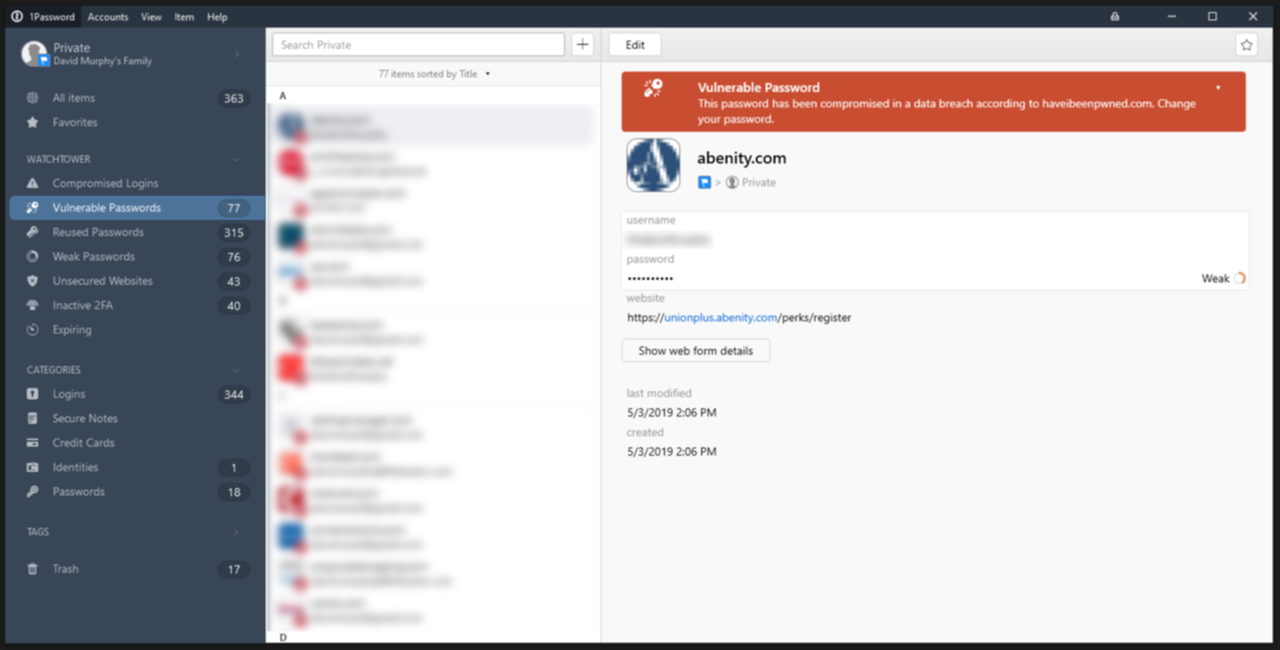Click the Trash count 17
This screenshot has height=650, width=1280.
234,569
